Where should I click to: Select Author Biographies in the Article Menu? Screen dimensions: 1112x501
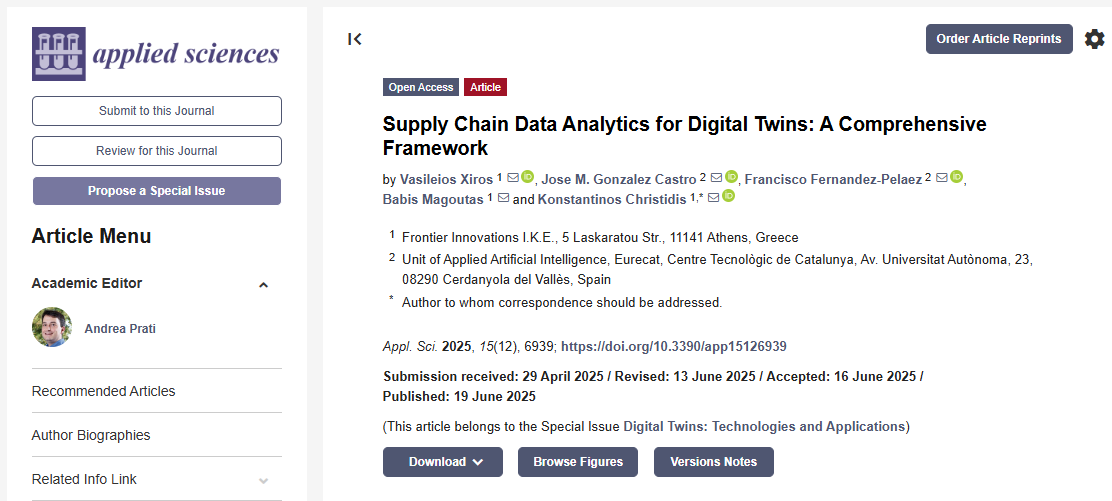91,435
